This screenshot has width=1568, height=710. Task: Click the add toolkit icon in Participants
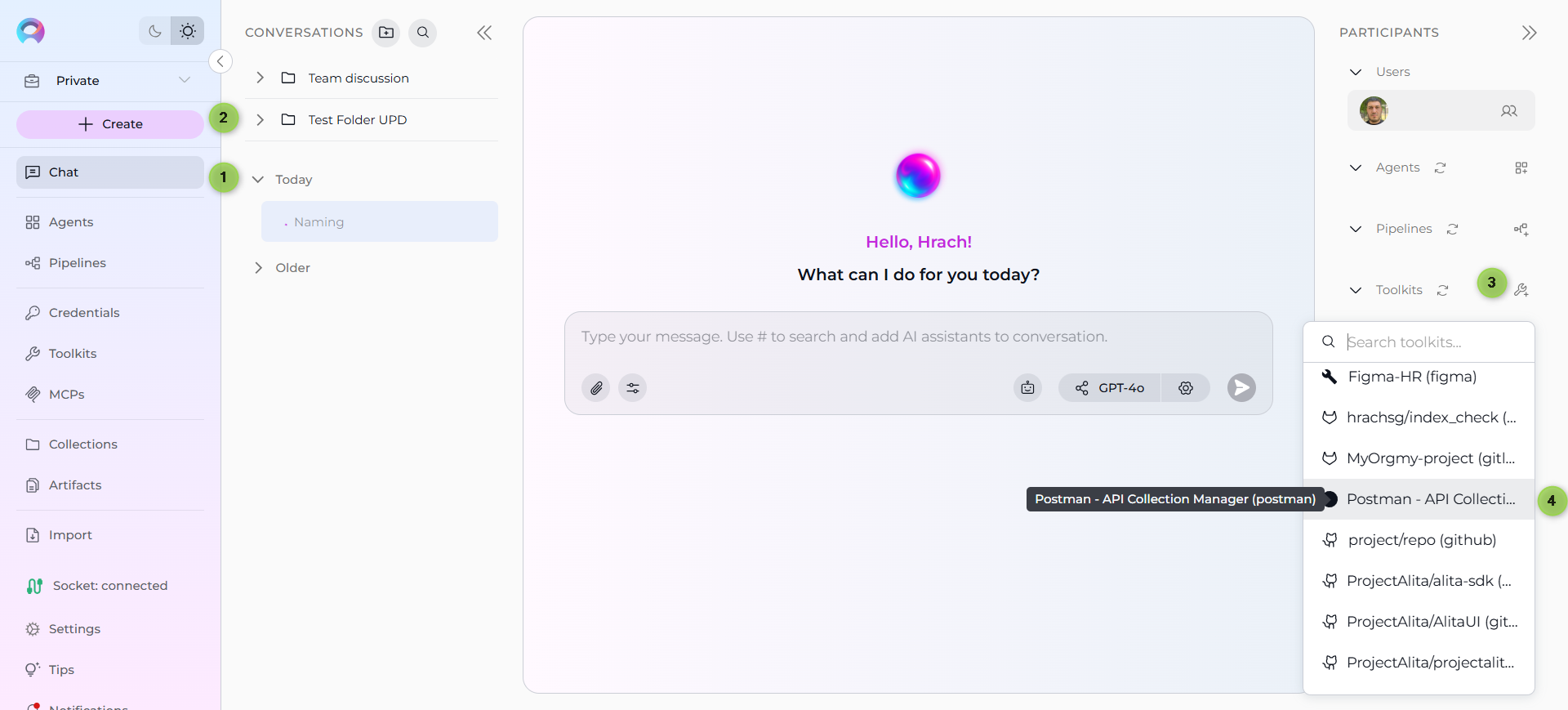(1521, 290)
